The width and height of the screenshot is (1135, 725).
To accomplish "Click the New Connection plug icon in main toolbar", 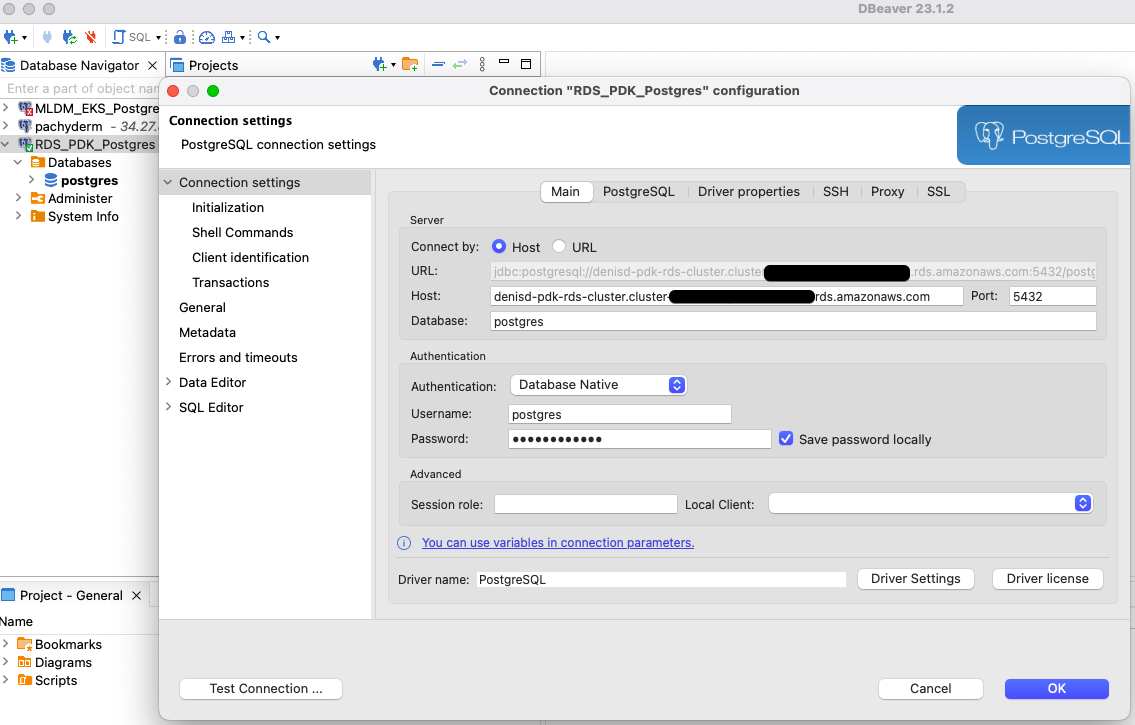I will click(11, 37).
